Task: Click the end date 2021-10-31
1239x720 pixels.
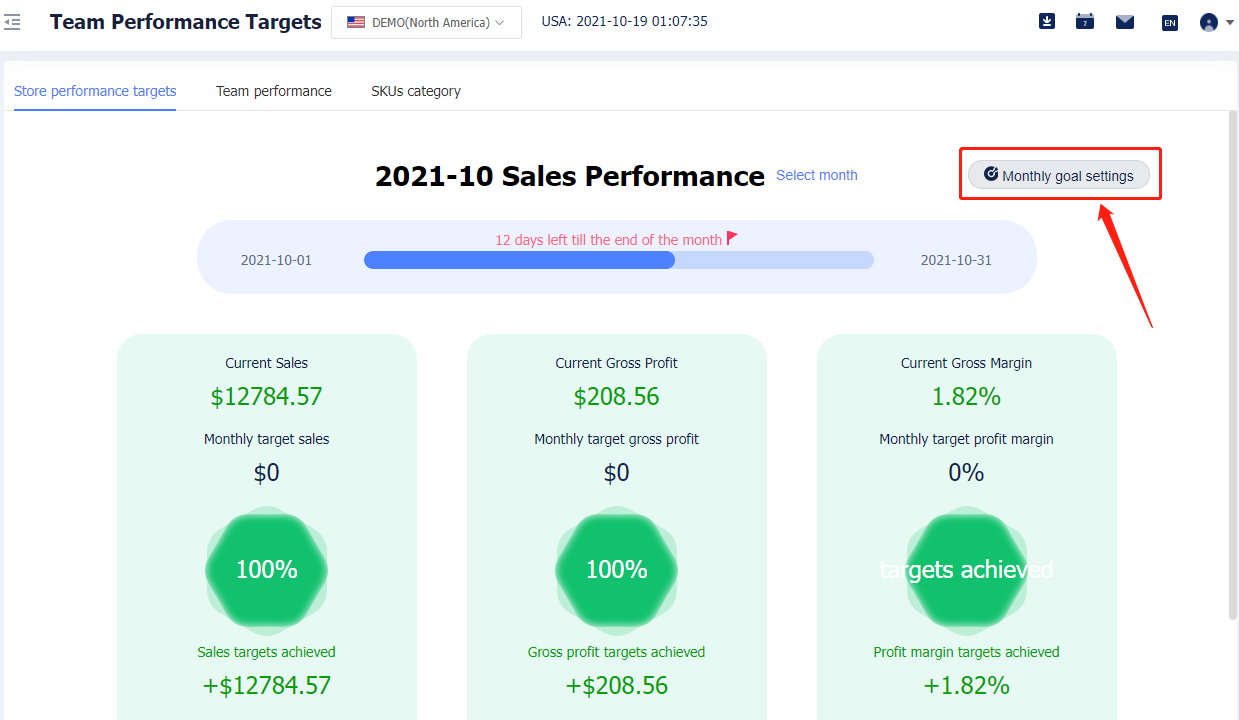Action: coord(956,260)
